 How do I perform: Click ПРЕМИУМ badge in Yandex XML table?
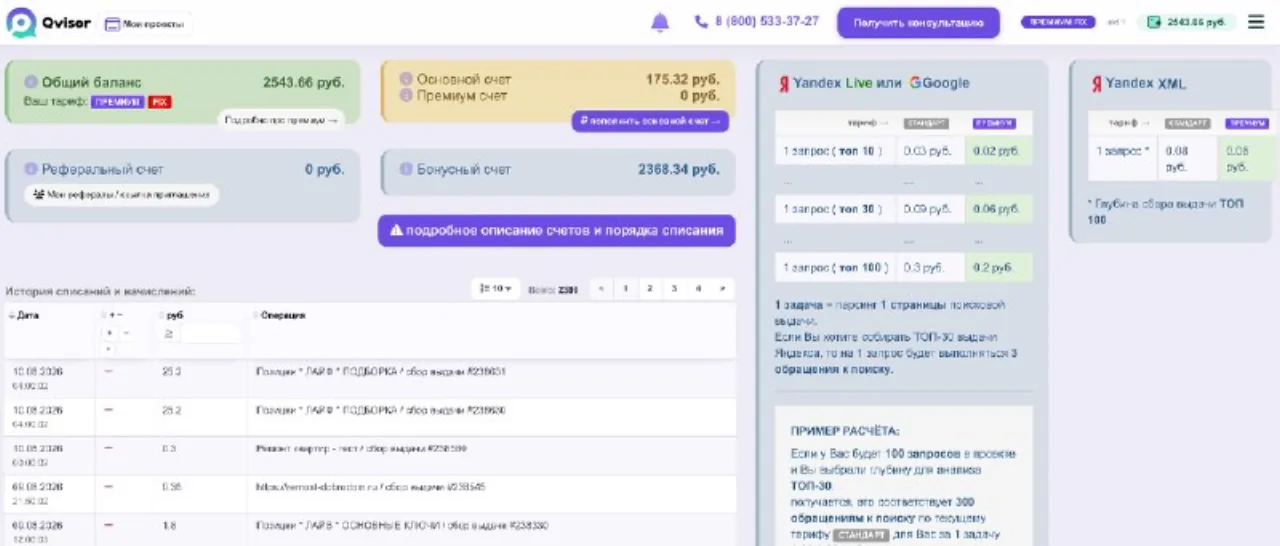tap(1248, 123)
